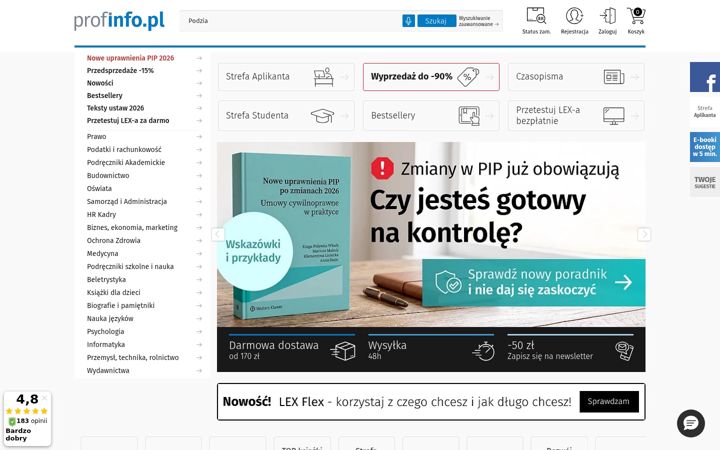Click the Strefa Studenta graduation cap icon
720x450 pixels.
[x=322, y=116]
